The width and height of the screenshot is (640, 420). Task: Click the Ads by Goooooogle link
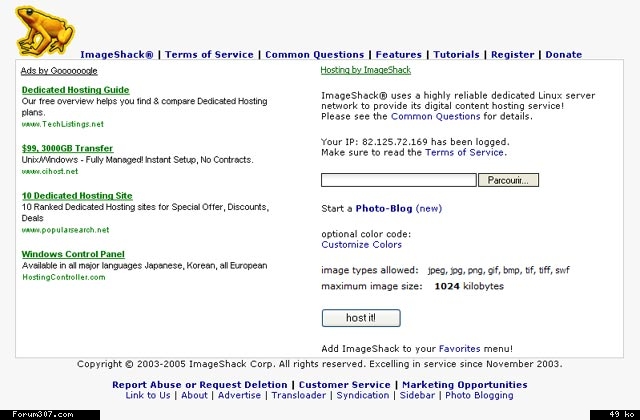click(59, 71)
